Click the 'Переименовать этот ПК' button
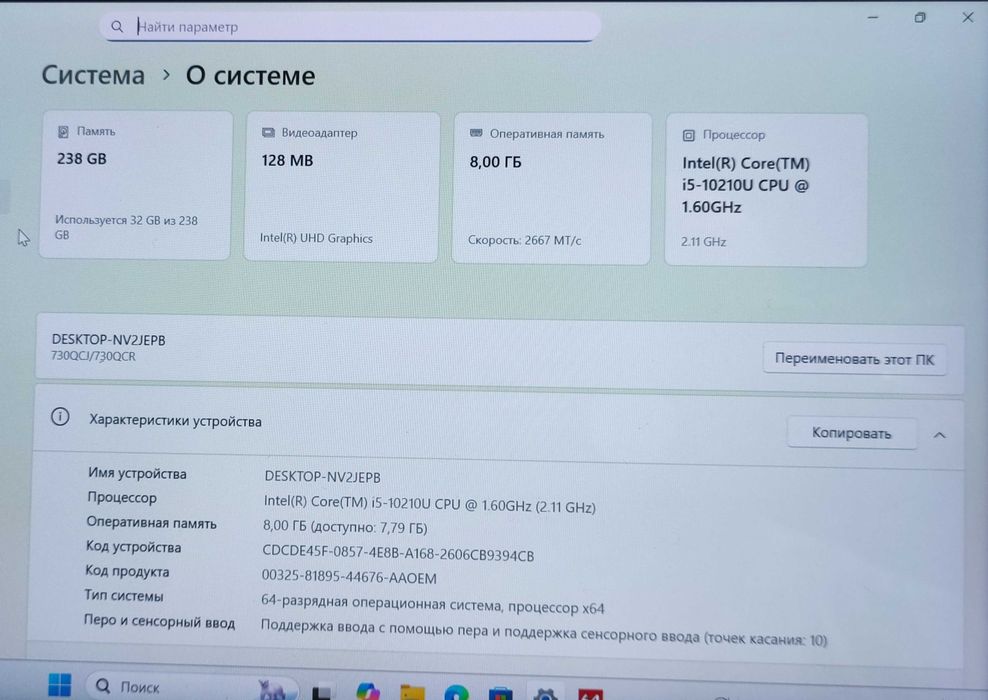The width and height of the screenshot is (988, 700). [854, 359]
